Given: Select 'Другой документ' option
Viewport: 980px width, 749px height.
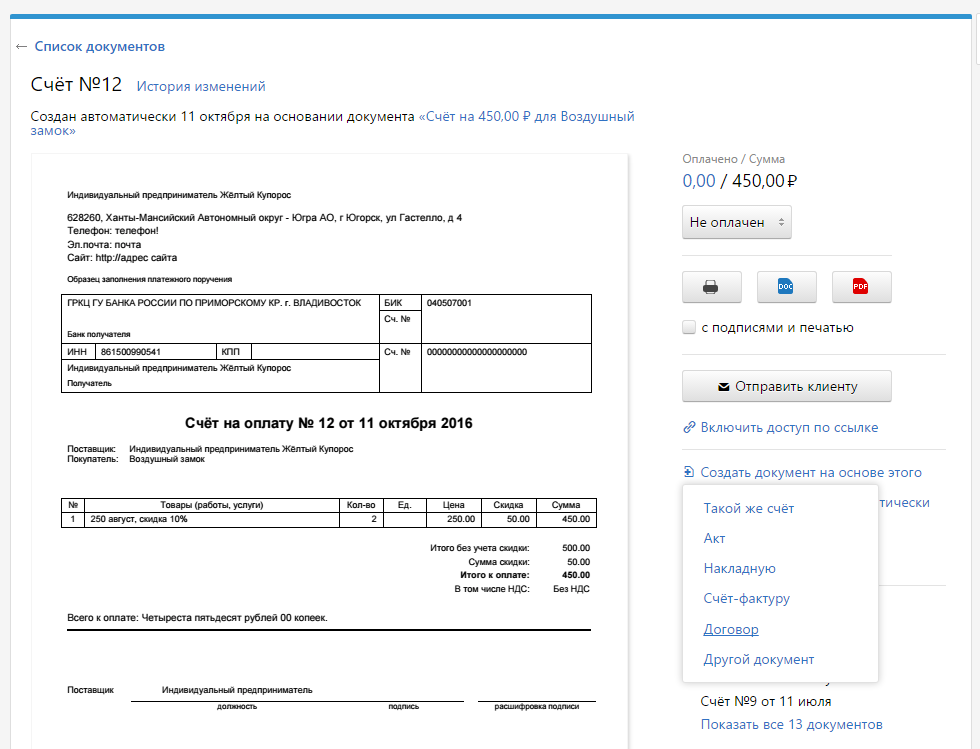Looking at the screenshot, I should [759, 659].
